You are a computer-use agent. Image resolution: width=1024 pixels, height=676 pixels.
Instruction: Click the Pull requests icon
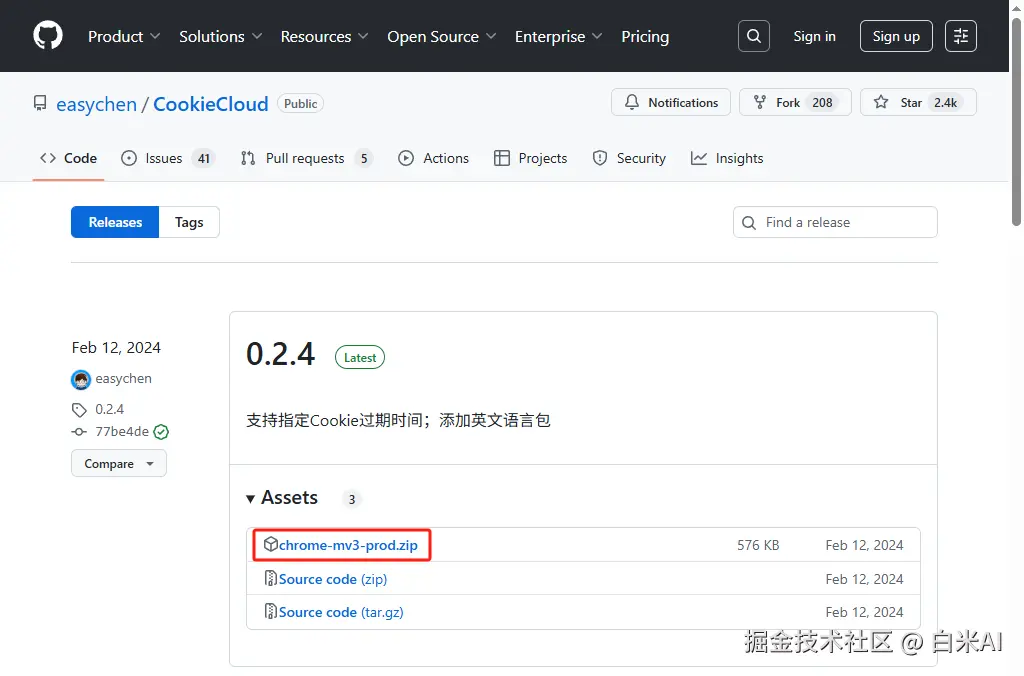[x=248, y=158]
